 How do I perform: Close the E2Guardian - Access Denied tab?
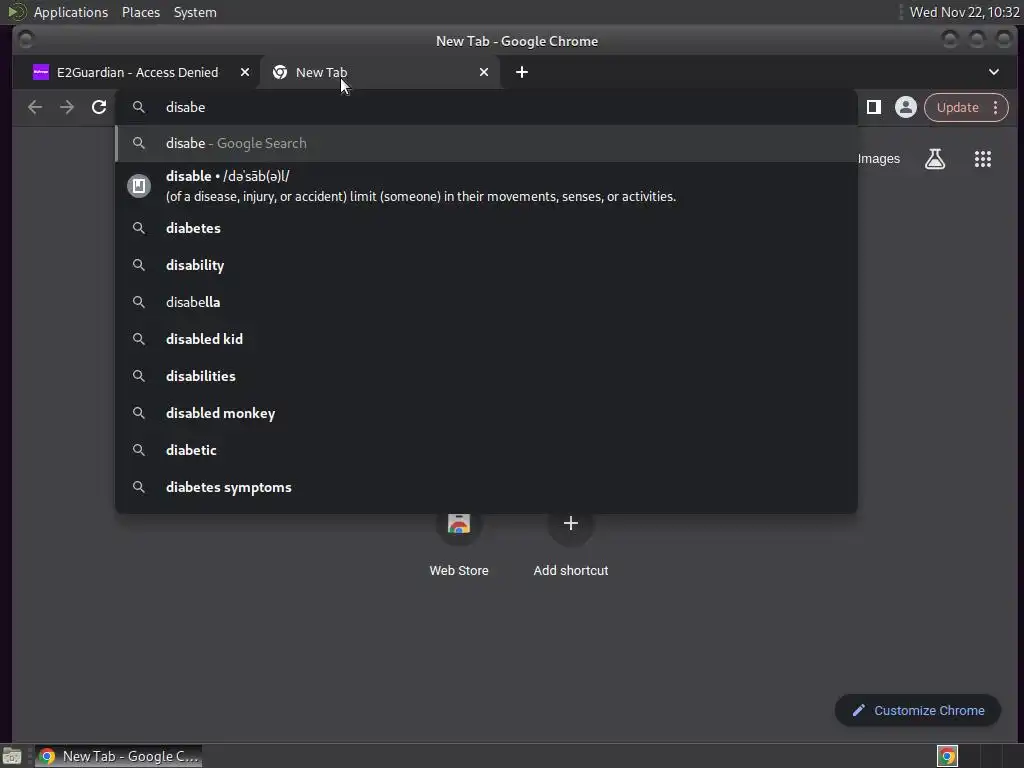pyautogui.click(x=244, y=72)
